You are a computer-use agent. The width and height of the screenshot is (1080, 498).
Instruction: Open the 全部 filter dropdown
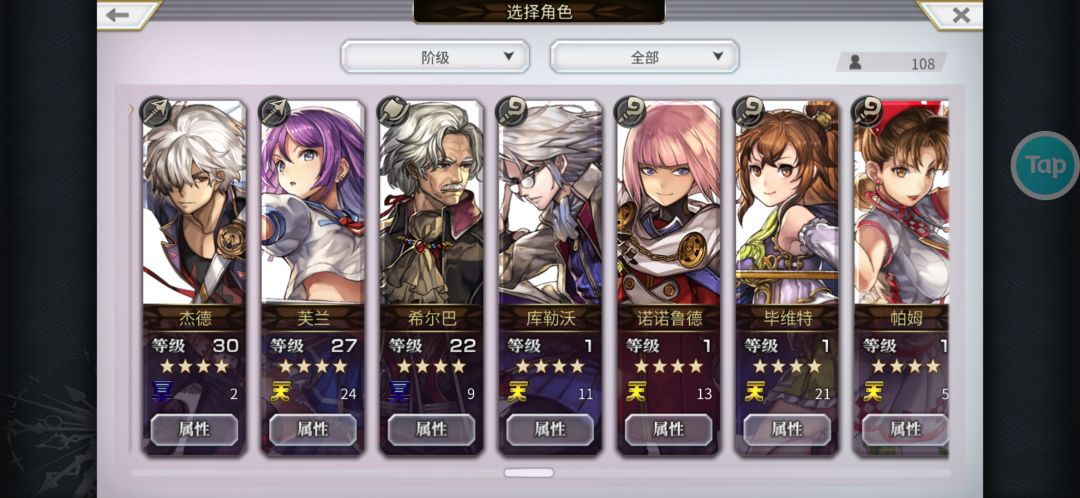click(645, 56)
